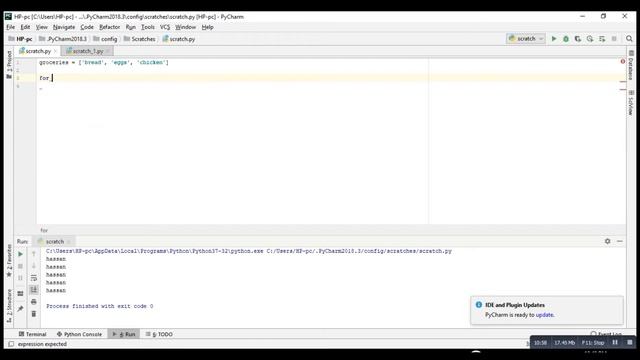This screenshot has height=360, width=640.
Task: Click the down arrow in Run console gutter
Action: 34,266
